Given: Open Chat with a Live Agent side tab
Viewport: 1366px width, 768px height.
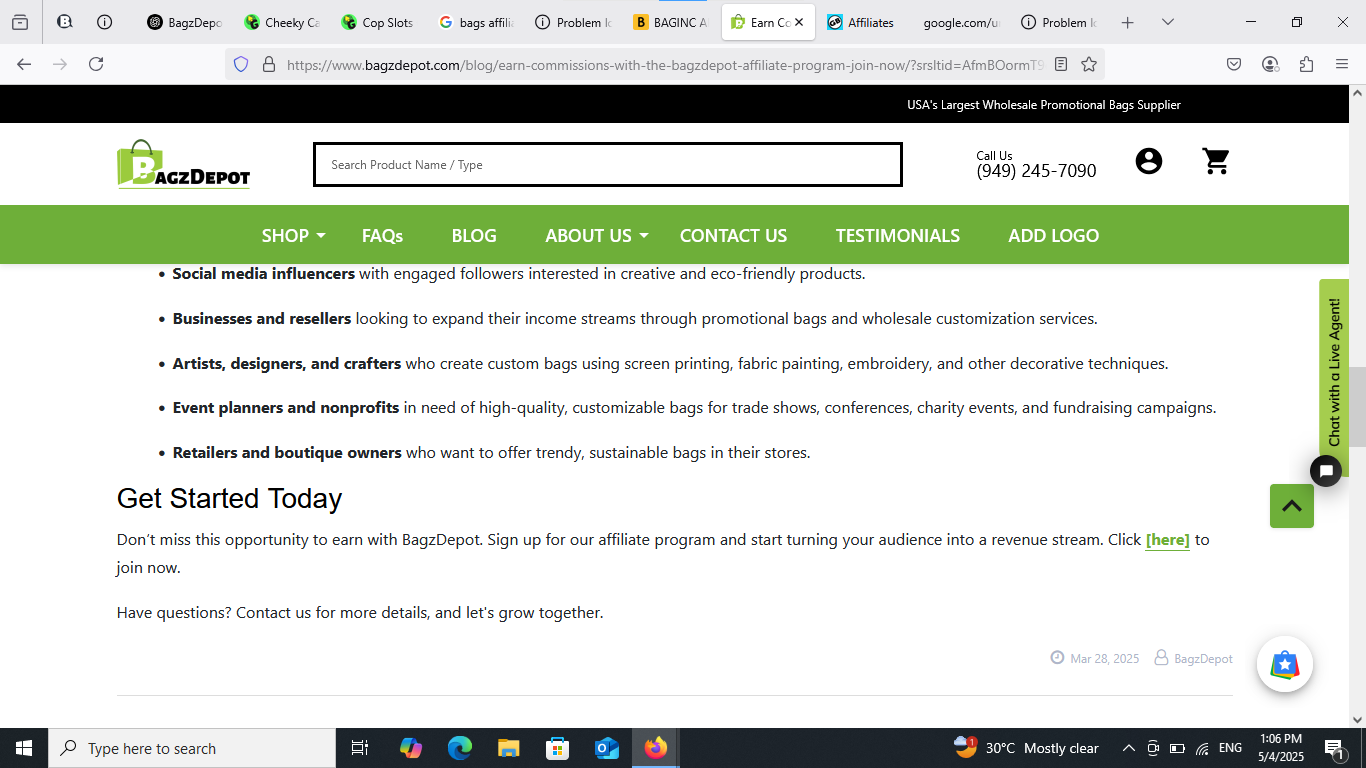Looking at the screenshot, I should pyautogui.click(x=1334, y=371).
